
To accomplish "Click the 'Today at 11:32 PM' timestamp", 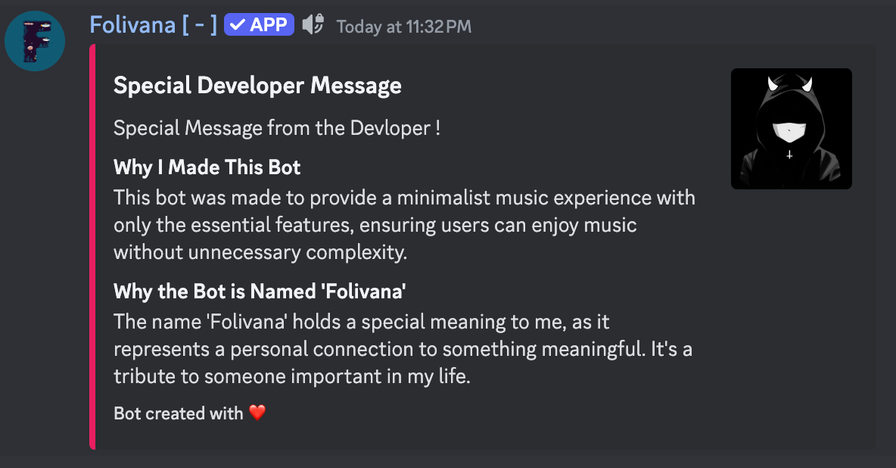I will [x=403, y=26].
